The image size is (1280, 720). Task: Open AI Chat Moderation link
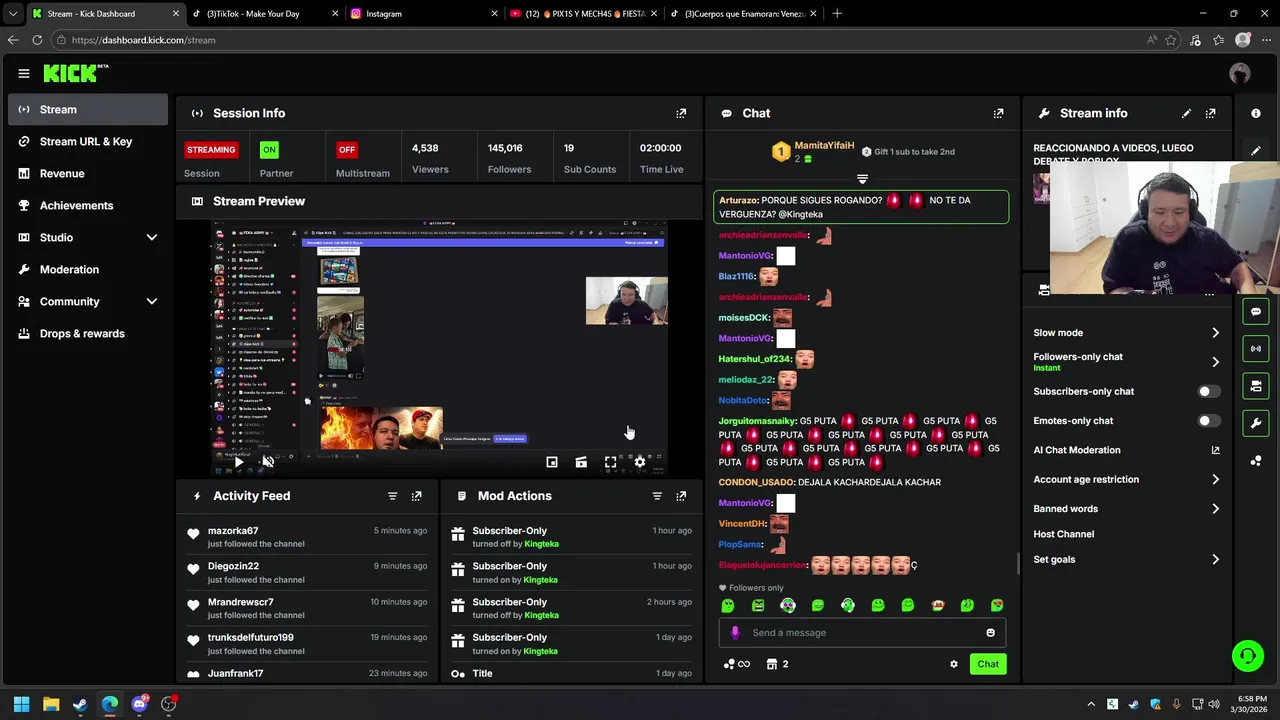point(1127,450)
